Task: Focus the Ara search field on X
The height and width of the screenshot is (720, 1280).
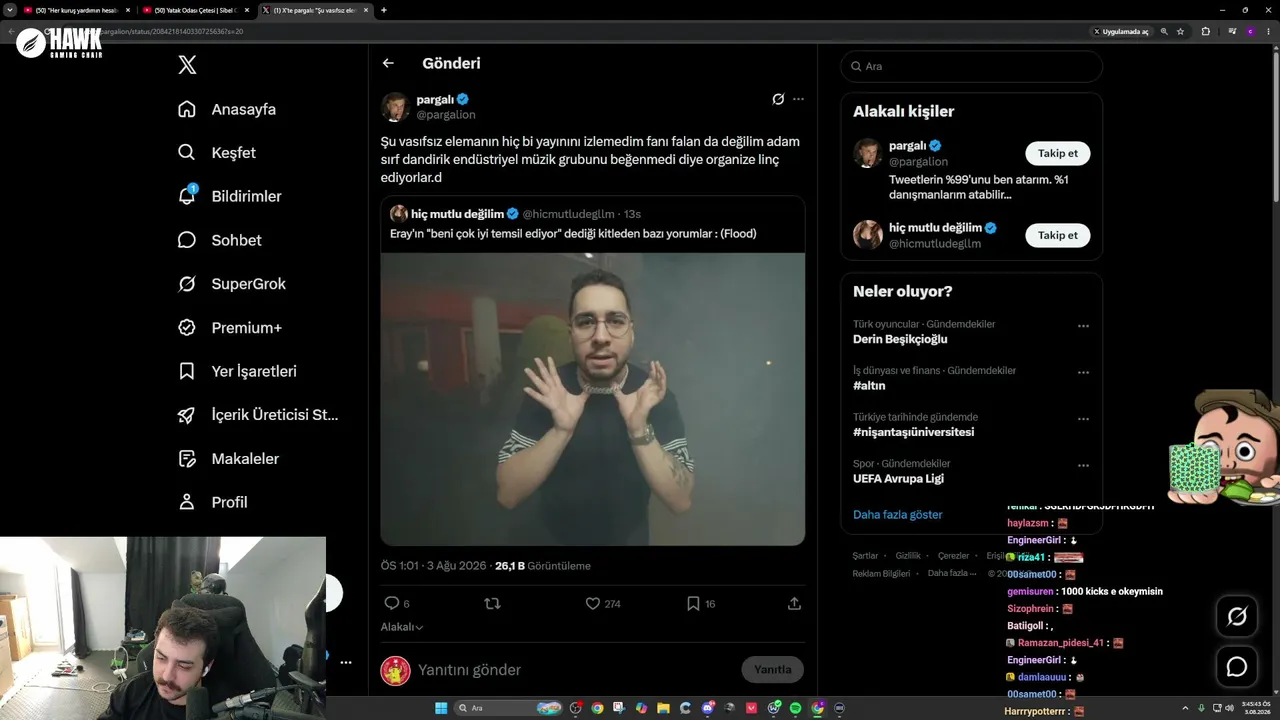Action: tap(971, 66)
